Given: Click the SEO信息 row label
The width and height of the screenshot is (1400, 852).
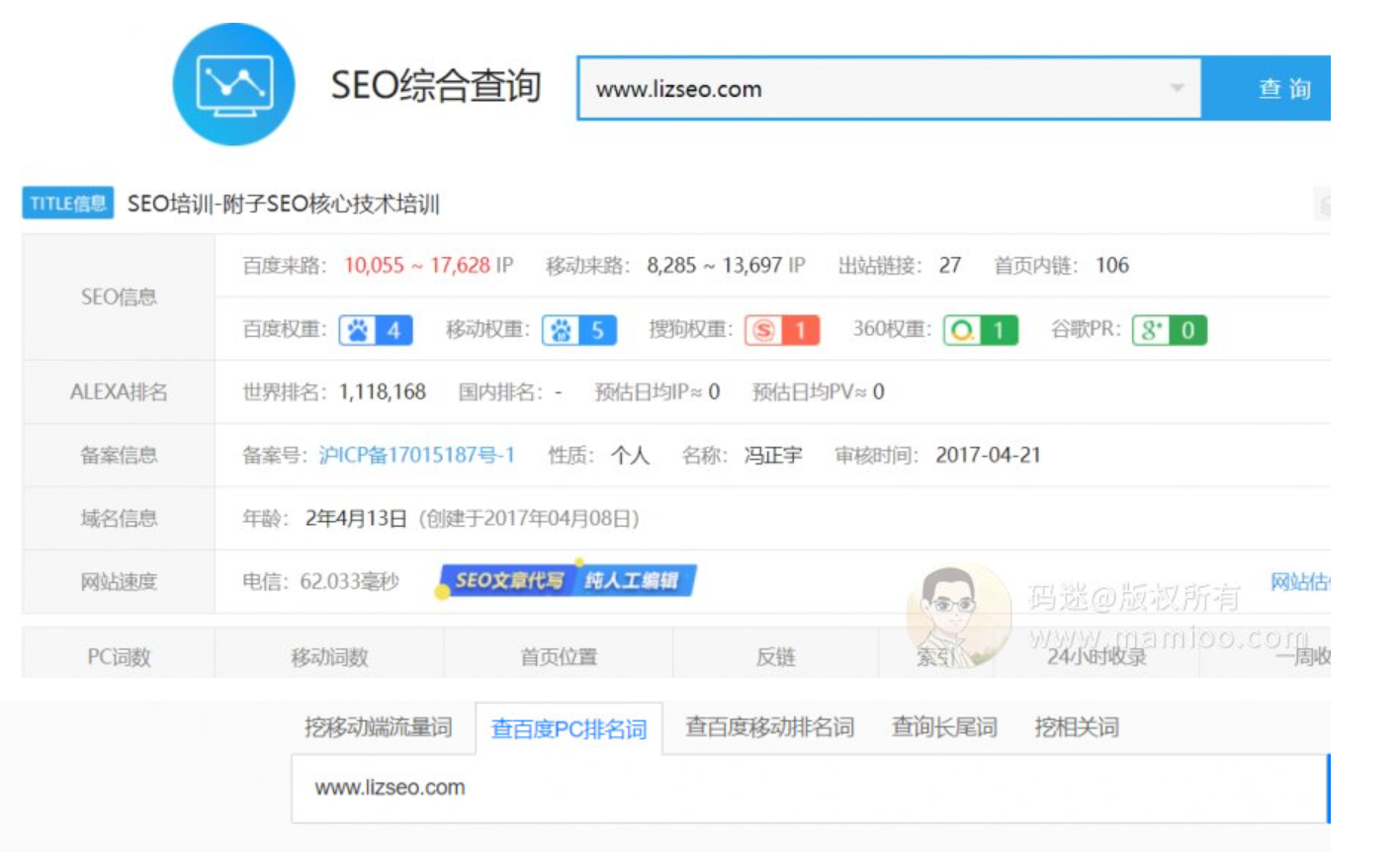Looking at the screenshot, I should click(119, 297).
